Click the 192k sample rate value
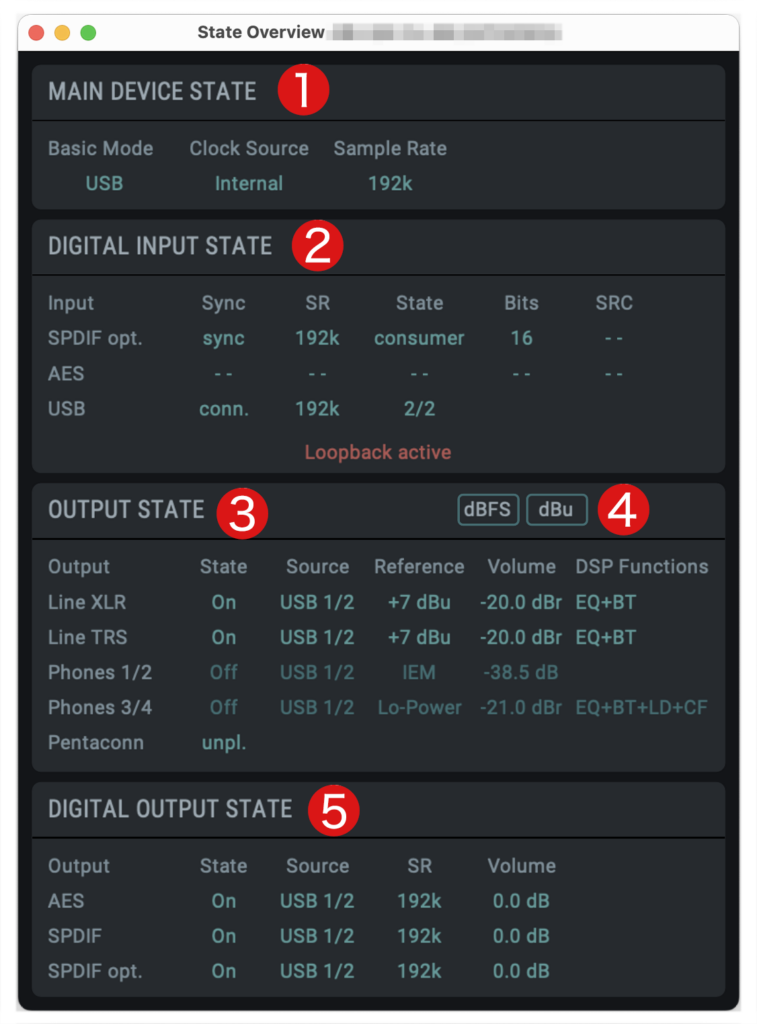 tap(390, 183)
